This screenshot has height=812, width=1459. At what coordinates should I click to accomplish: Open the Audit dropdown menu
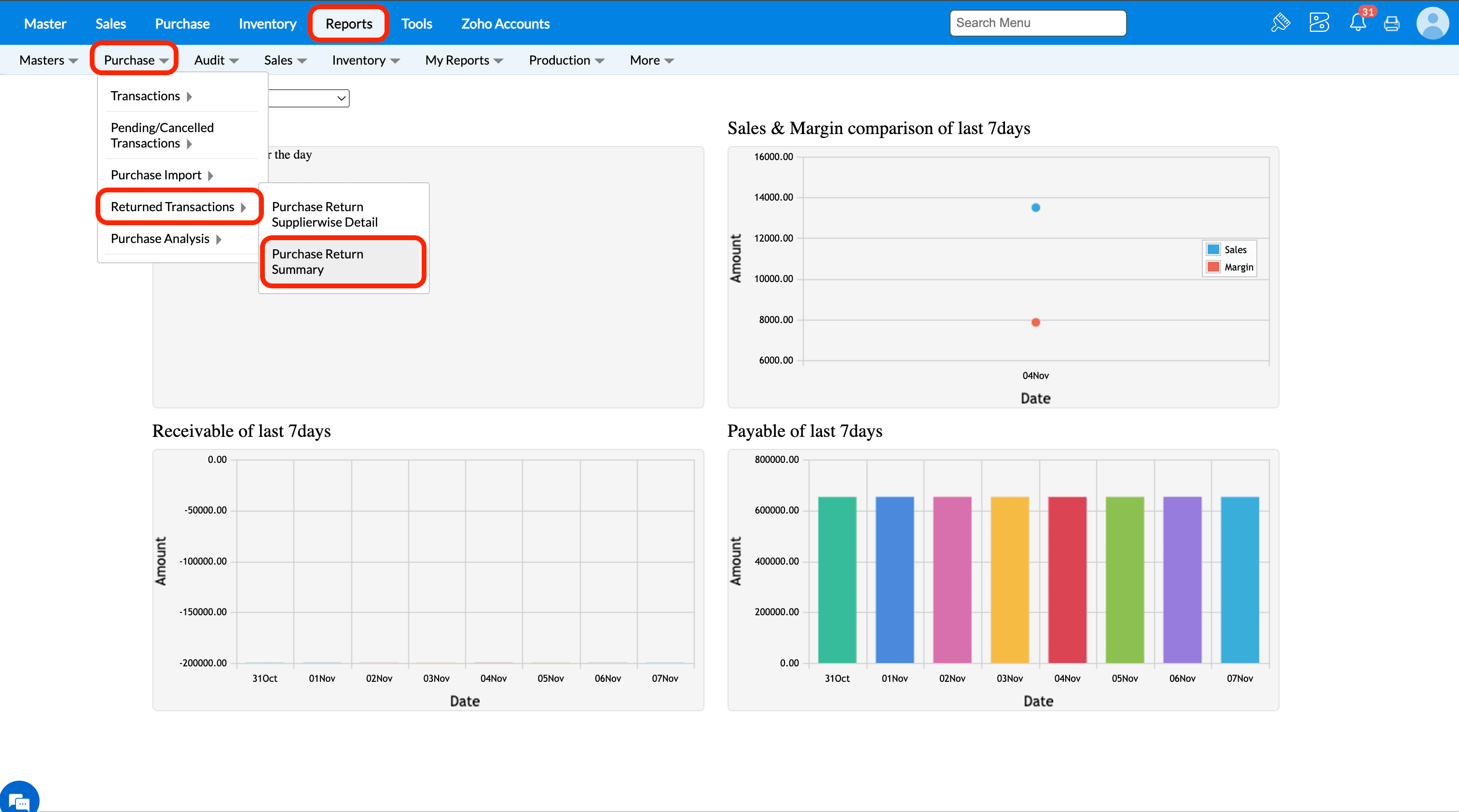[x=216, y=61]
